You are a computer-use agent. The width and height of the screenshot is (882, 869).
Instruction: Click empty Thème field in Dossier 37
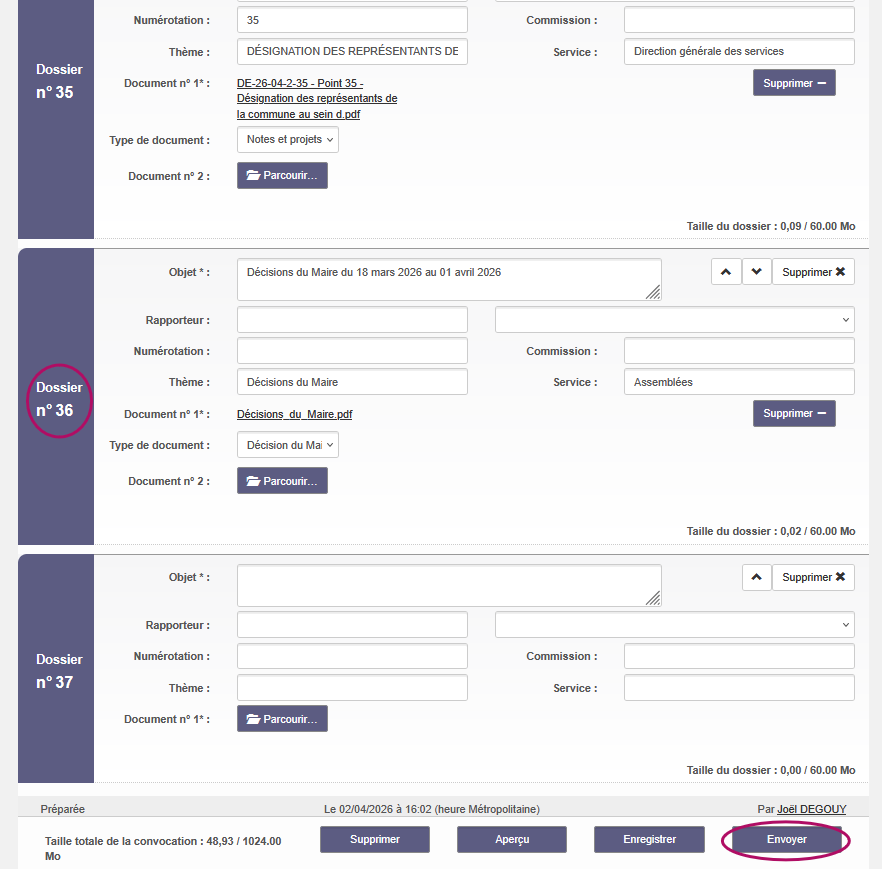[x=352, y=687]
